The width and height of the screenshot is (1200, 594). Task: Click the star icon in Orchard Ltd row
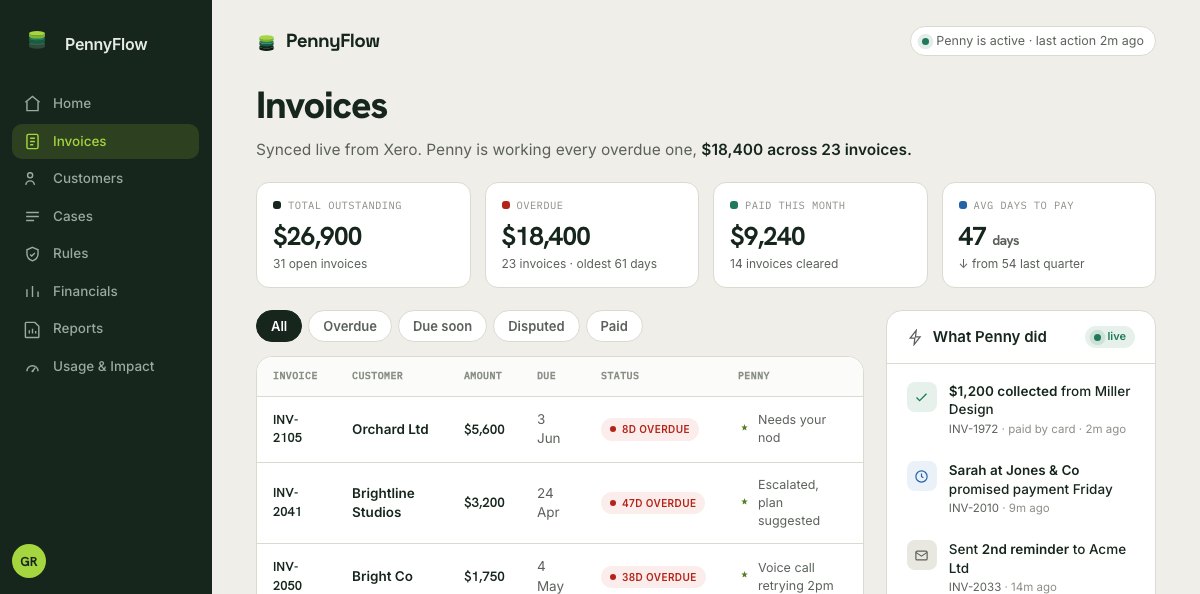[x=744, y=428]
